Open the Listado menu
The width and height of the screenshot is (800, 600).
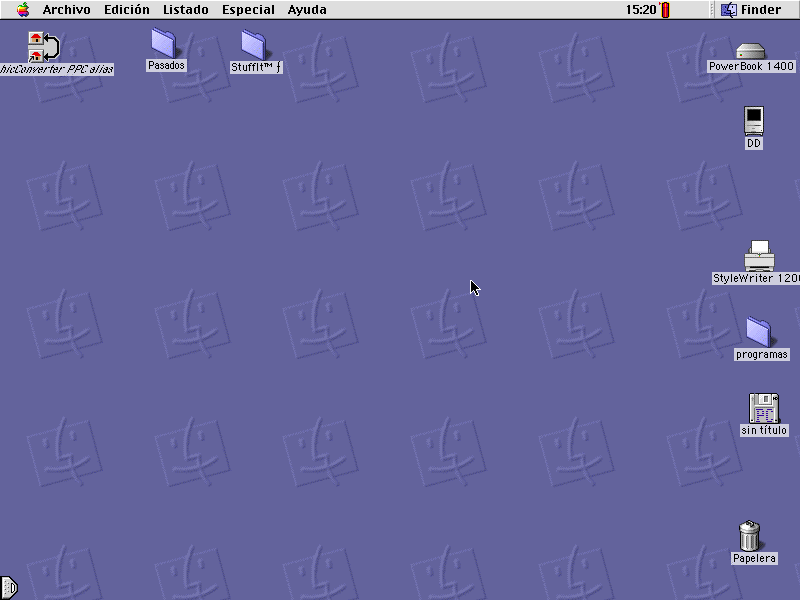pos(186,10)
